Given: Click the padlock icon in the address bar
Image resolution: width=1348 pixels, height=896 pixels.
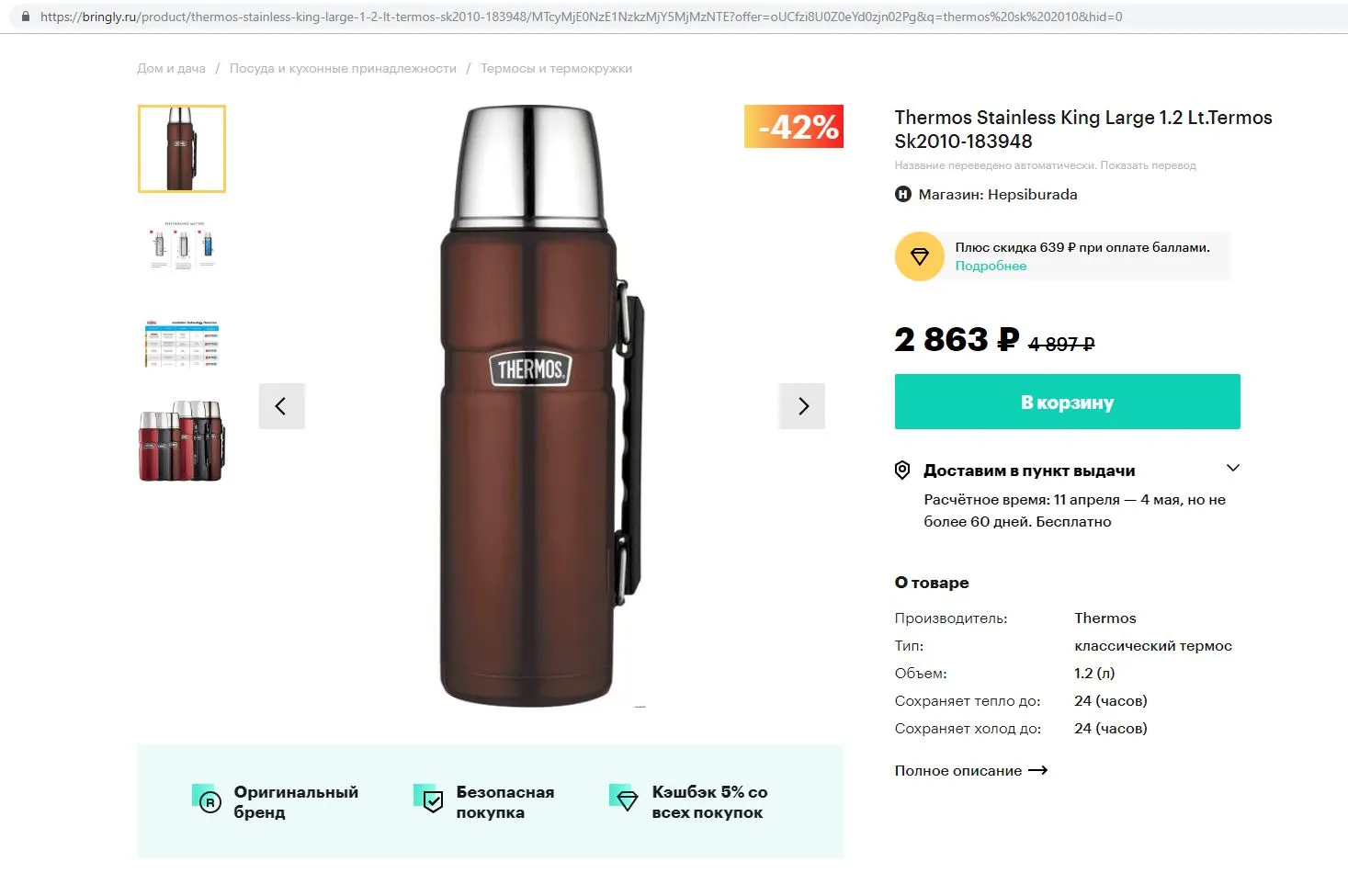Looking at the screenshot, I should point(25,17).
